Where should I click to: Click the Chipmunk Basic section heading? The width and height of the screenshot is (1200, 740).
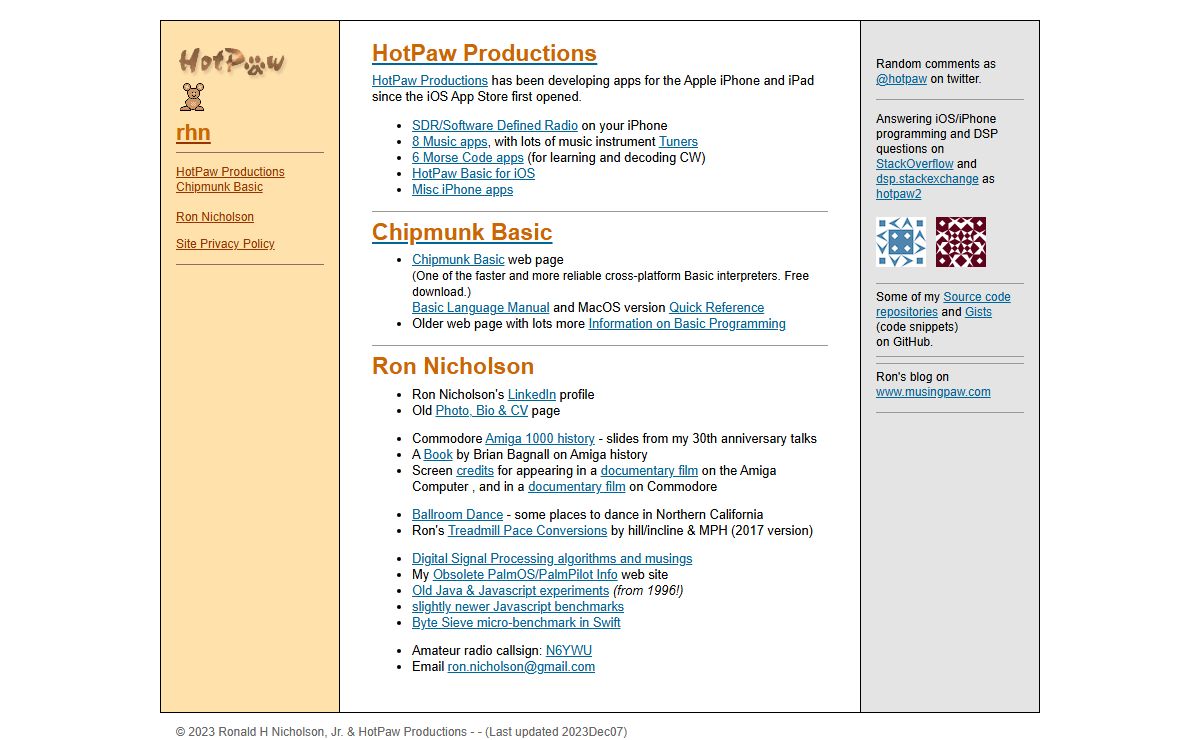(x=462, y=232)
